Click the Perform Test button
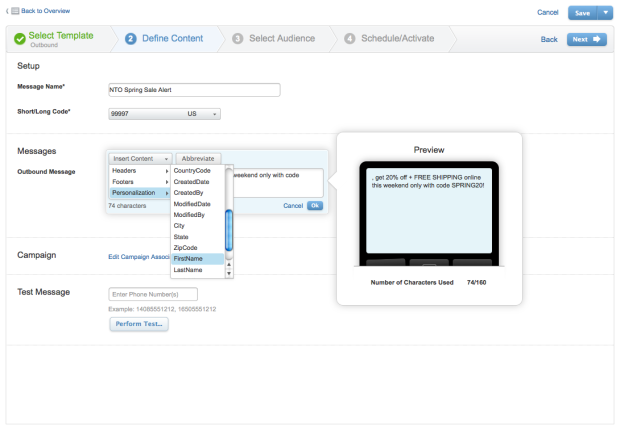 [x=139, y=324]
